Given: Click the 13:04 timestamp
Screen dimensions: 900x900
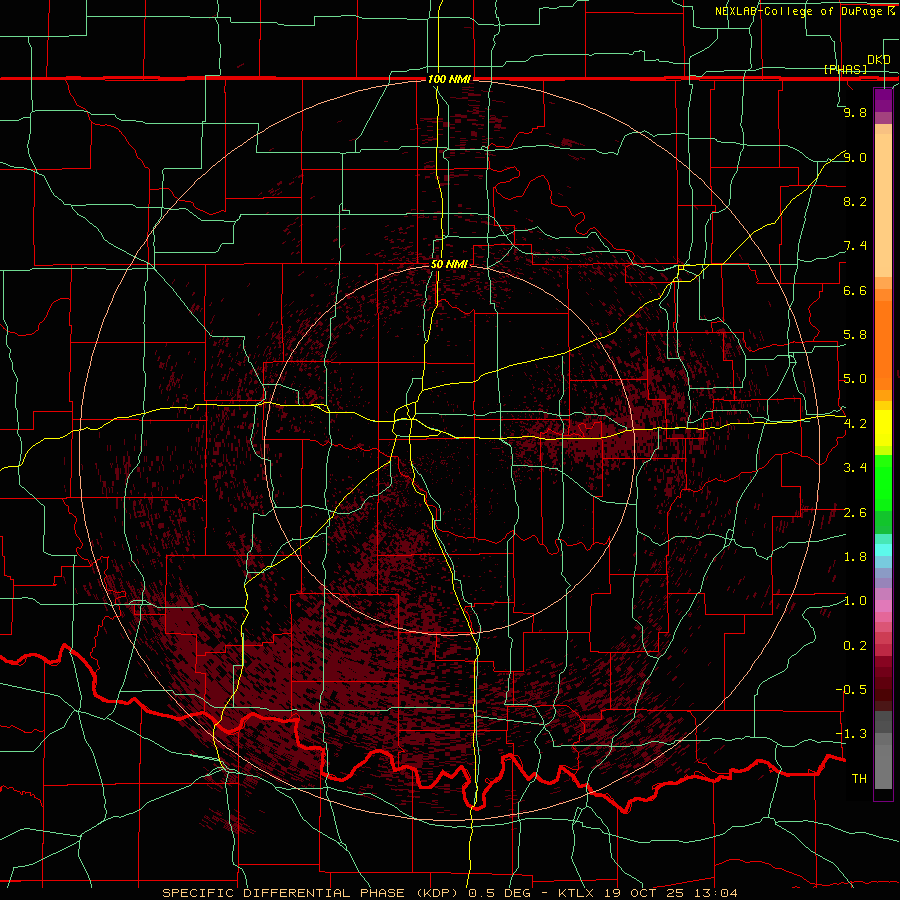Looking at the screenshot, I should [x=718, y=893].
